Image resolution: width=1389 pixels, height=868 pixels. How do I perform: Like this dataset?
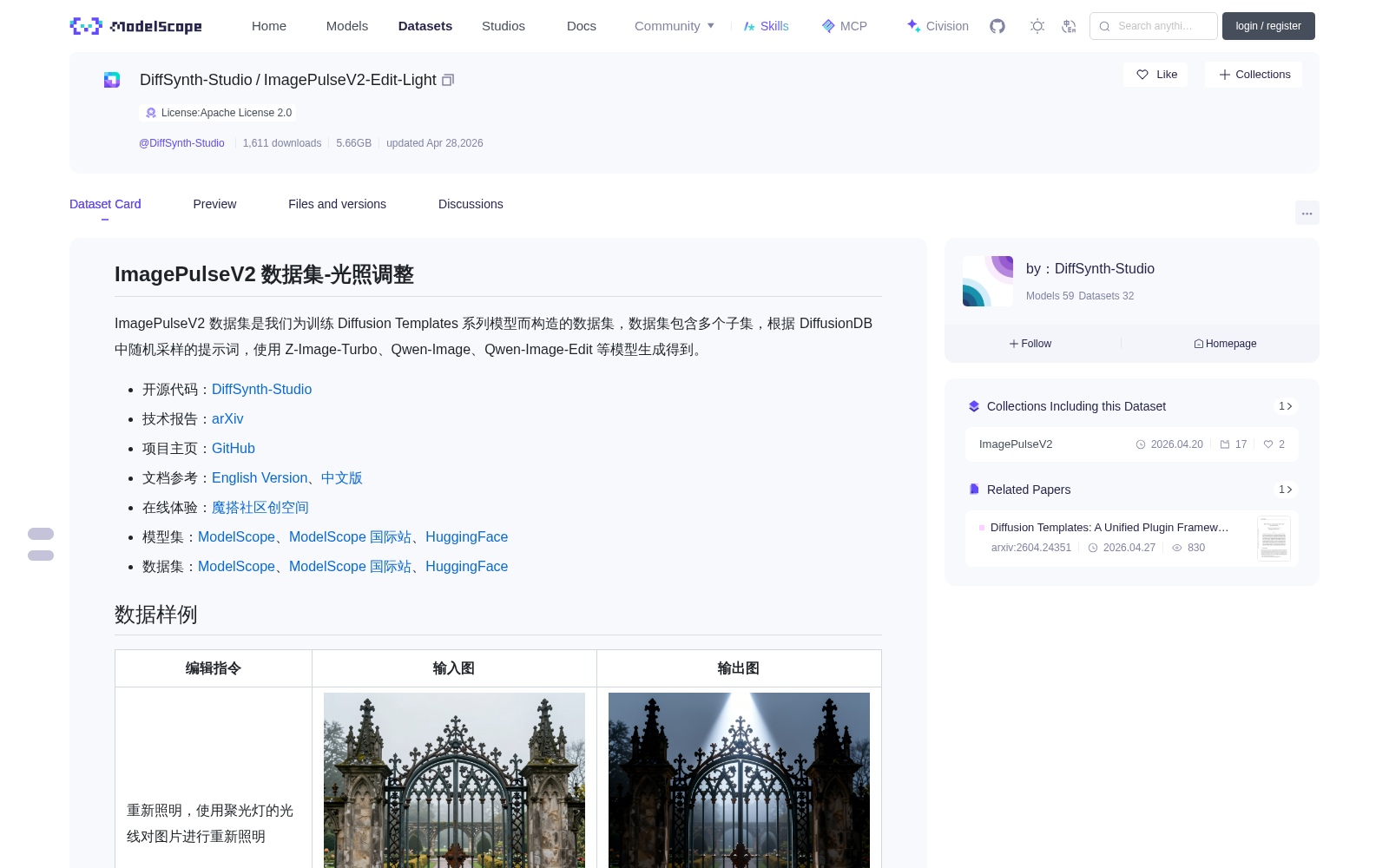pyautogui.click(x=1156, y=75)
